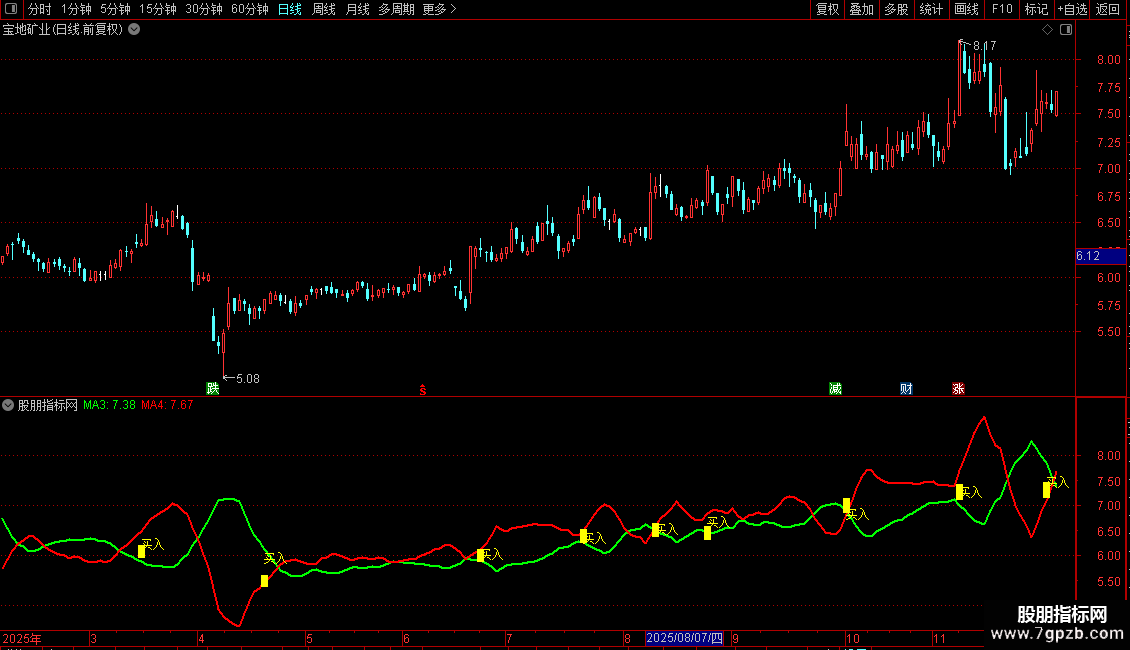The width and height of the screenshot is (1130, 650).
Task: Click the MA4: 7.67 indicator value
Action: click(x=167, y=405)
